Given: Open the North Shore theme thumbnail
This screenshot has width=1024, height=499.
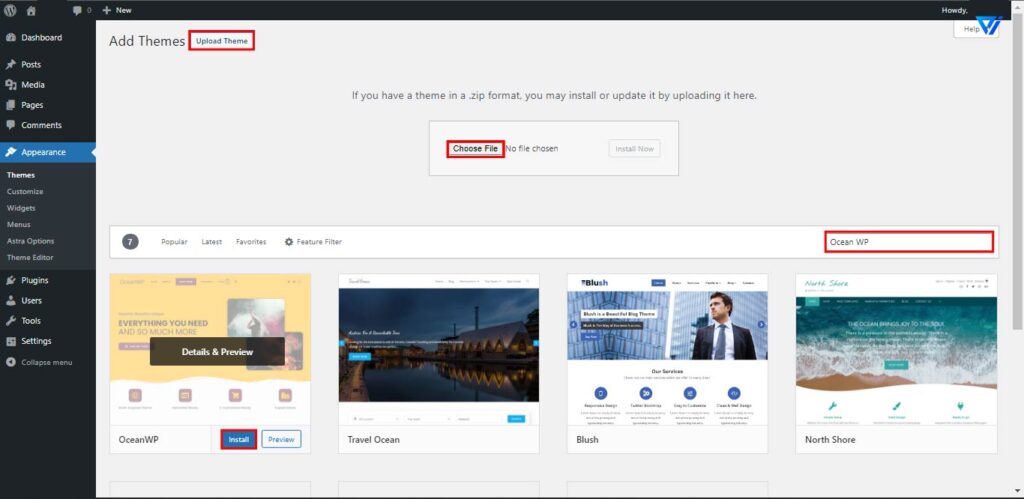Looking at the screenshot, I should (896, 350).
